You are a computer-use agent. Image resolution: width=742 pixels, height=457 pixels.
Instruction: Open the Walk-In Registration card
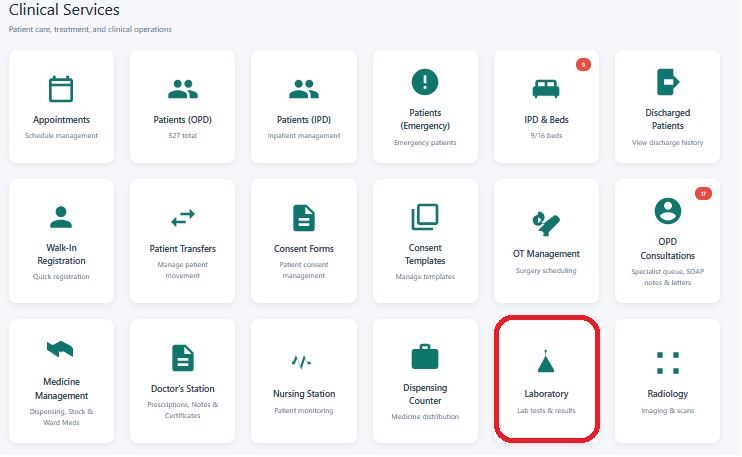click(x=62, y=241)
